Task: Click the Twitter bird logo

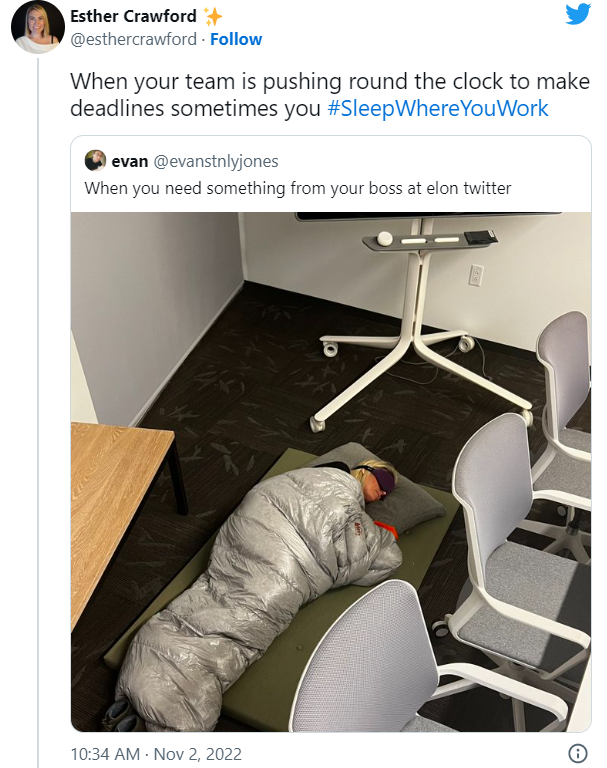Action: pos(578,15)
